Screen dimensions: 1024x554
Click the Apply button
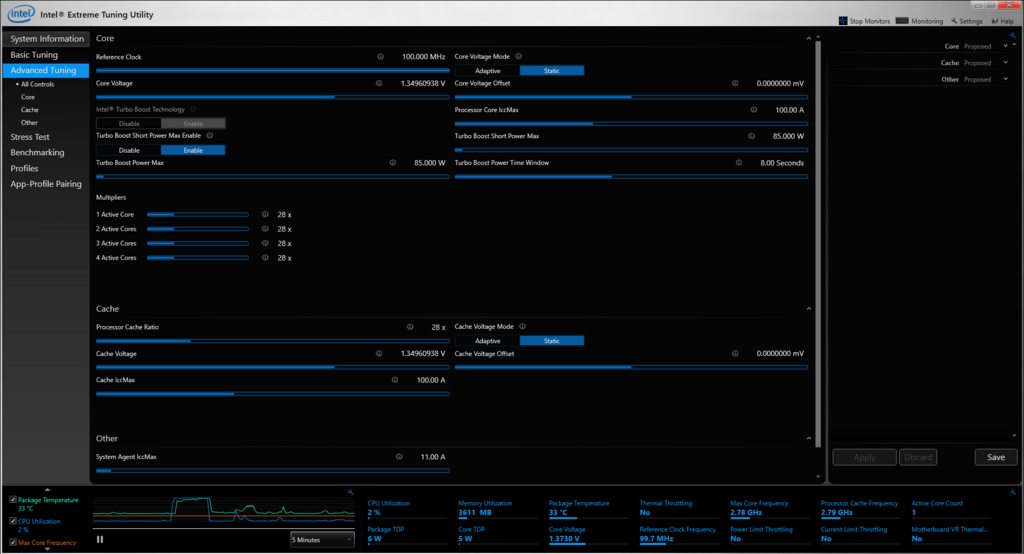(864, 457)
